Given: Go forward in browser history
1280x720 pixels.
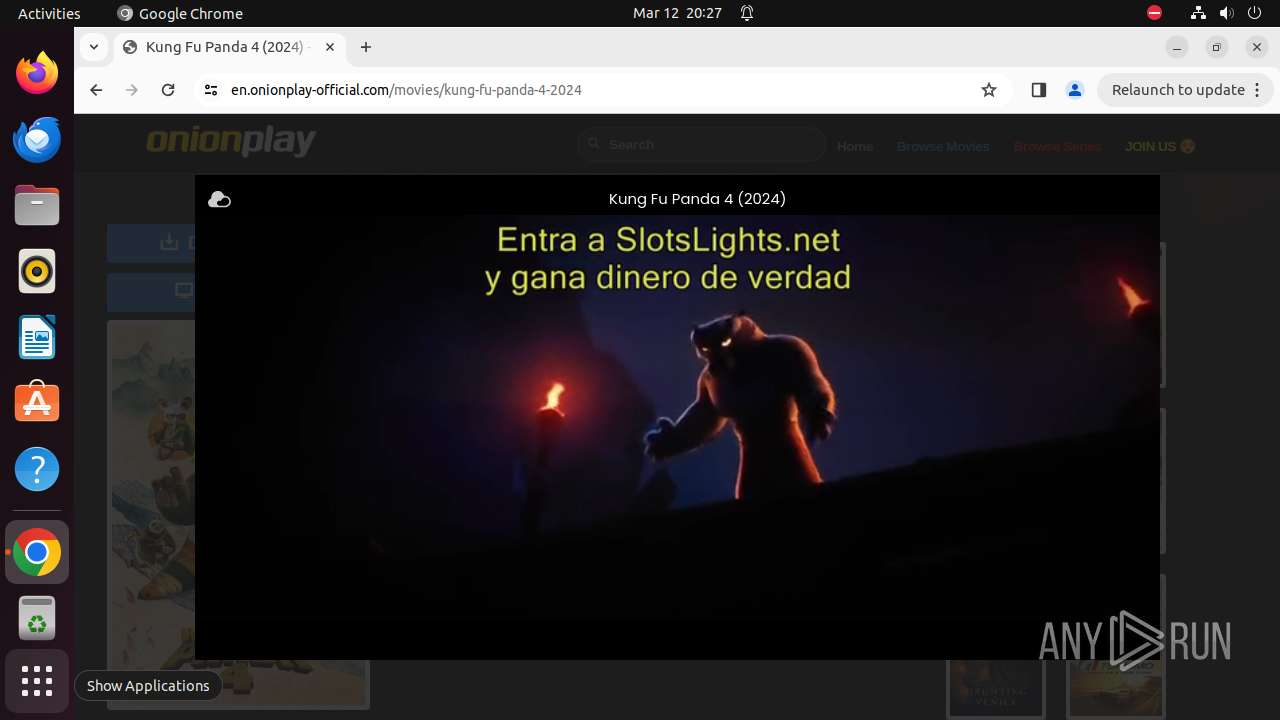Looking at the screenshot, I should (132, 90).
